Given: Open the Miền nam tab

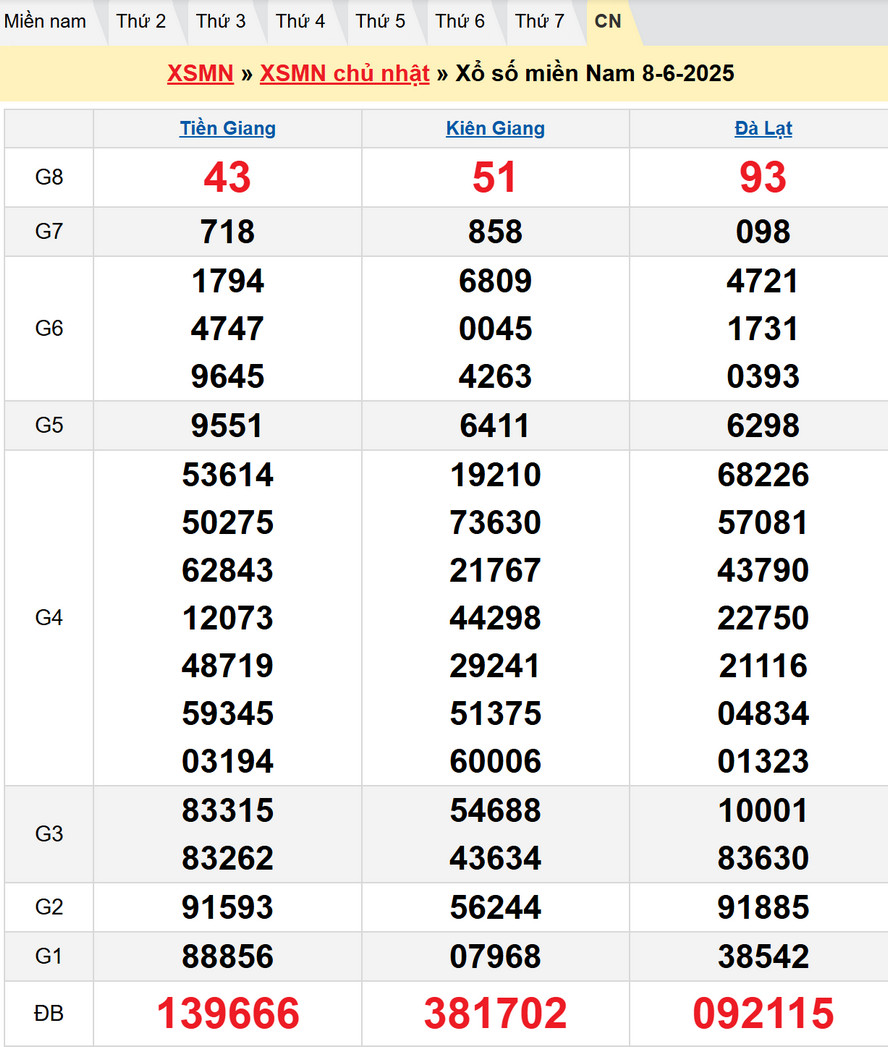Looking at the screenshot, I should (x=45, y=21).
